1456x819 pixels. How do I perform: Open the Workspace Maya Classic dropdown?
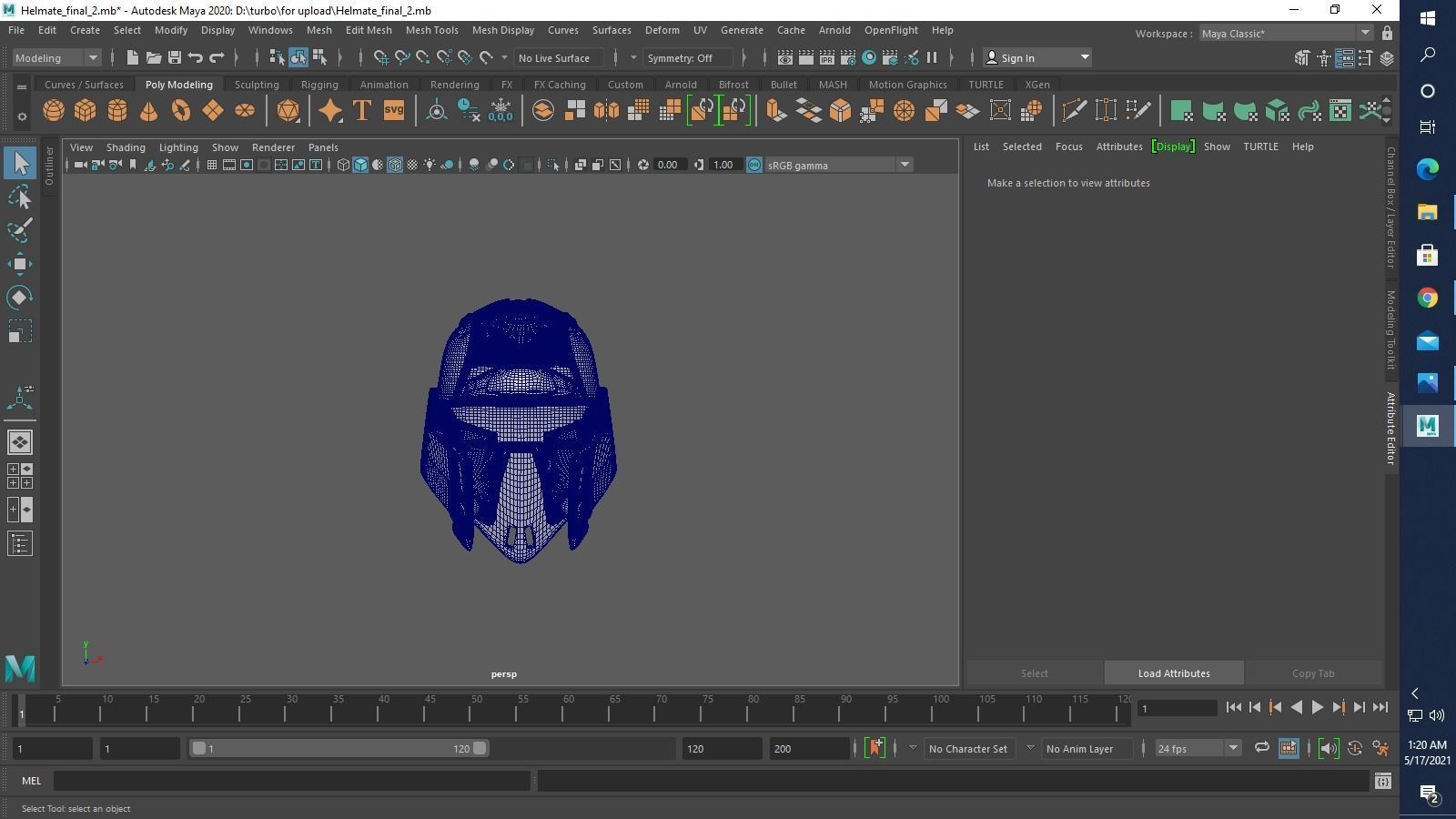(x=1286, y=34)
